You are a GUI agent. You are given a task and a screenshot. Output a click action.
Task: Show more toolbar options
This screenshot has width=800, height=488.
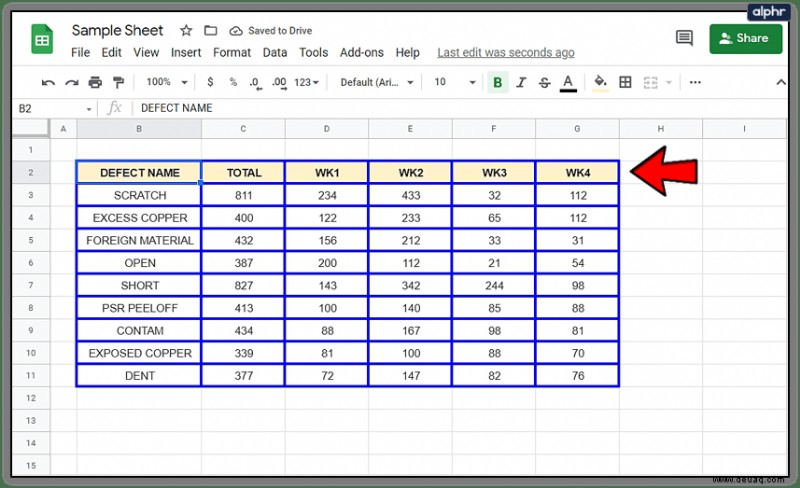click(x=695, y=82)
